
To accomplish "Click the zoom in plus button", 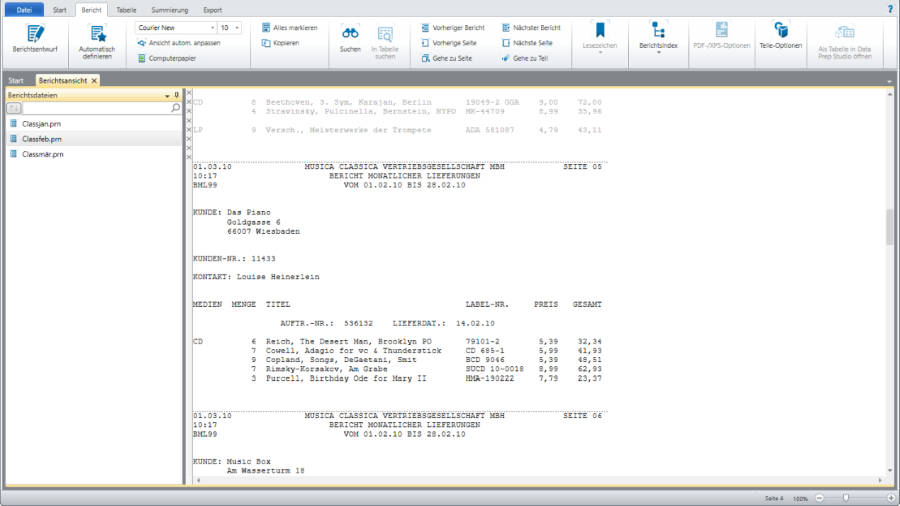I will tap(890, 498).
